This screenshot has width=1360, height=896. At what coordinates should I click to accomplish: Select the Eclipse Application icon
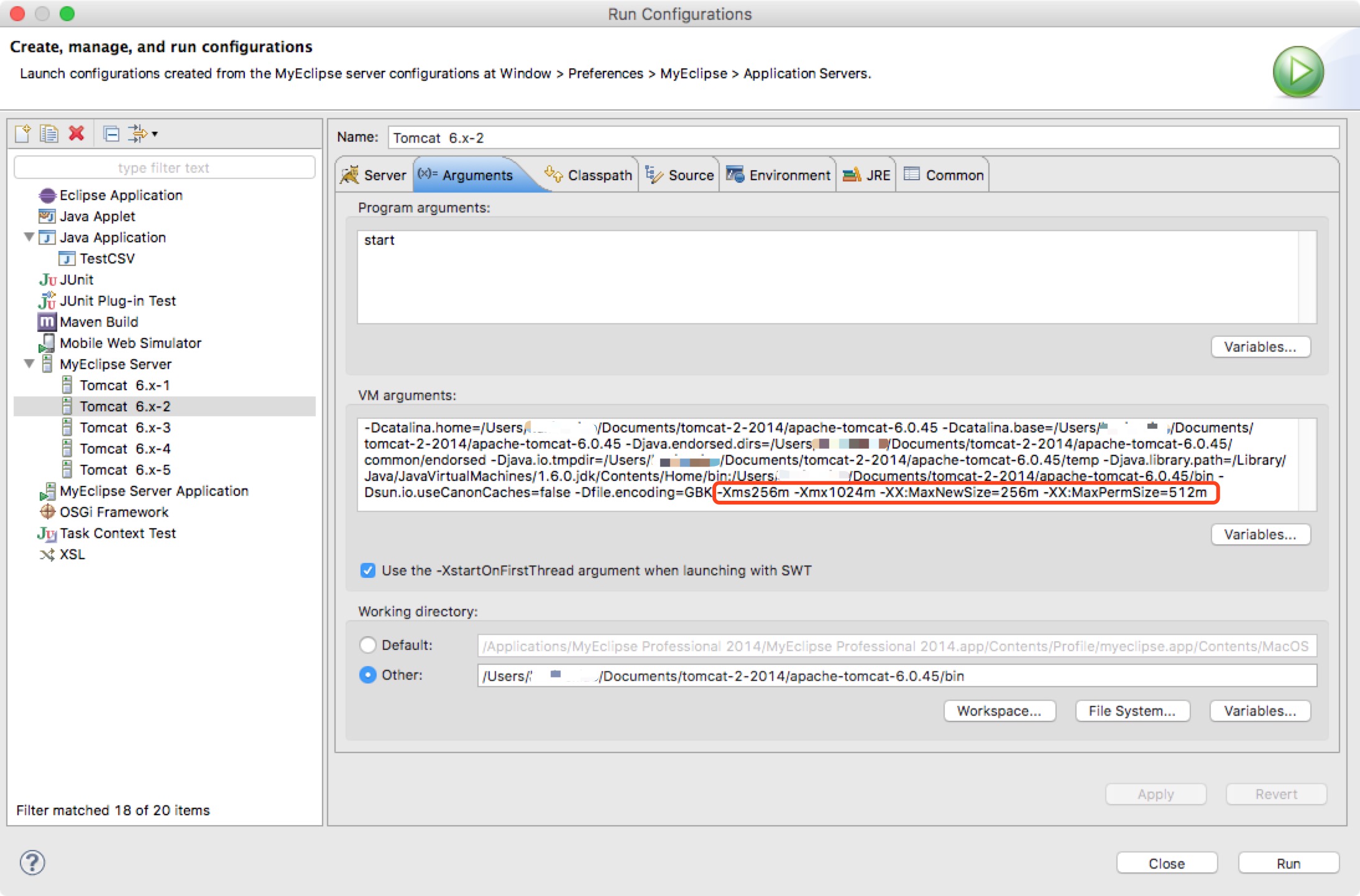click(x=47, y=196)
